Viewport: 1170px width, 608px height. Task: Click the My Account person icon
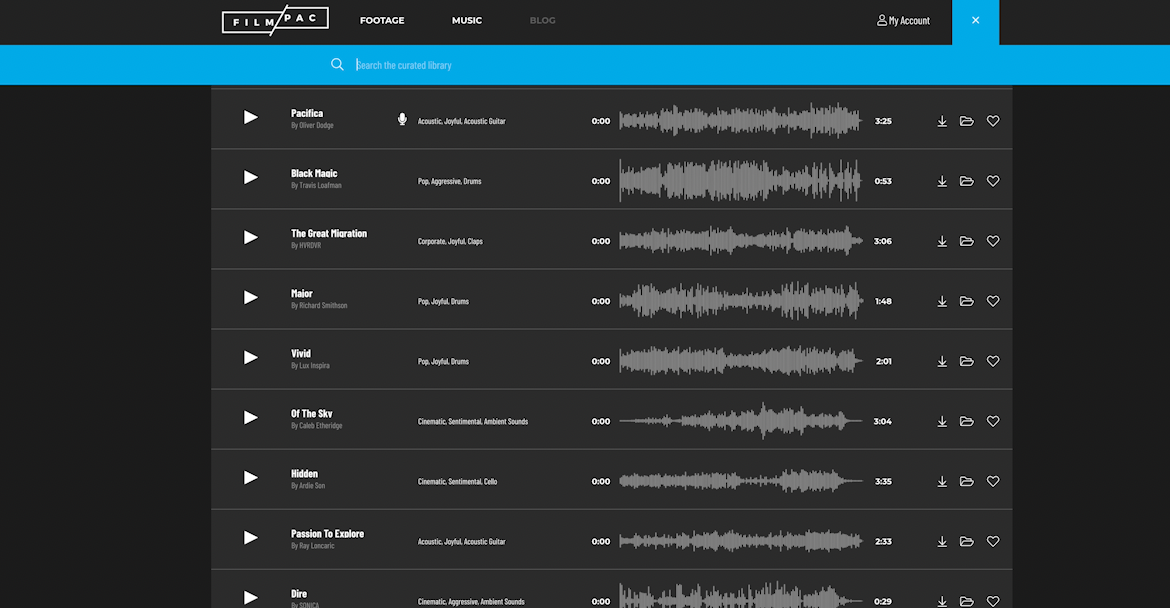pyautogui.click(x=881, y=20)
